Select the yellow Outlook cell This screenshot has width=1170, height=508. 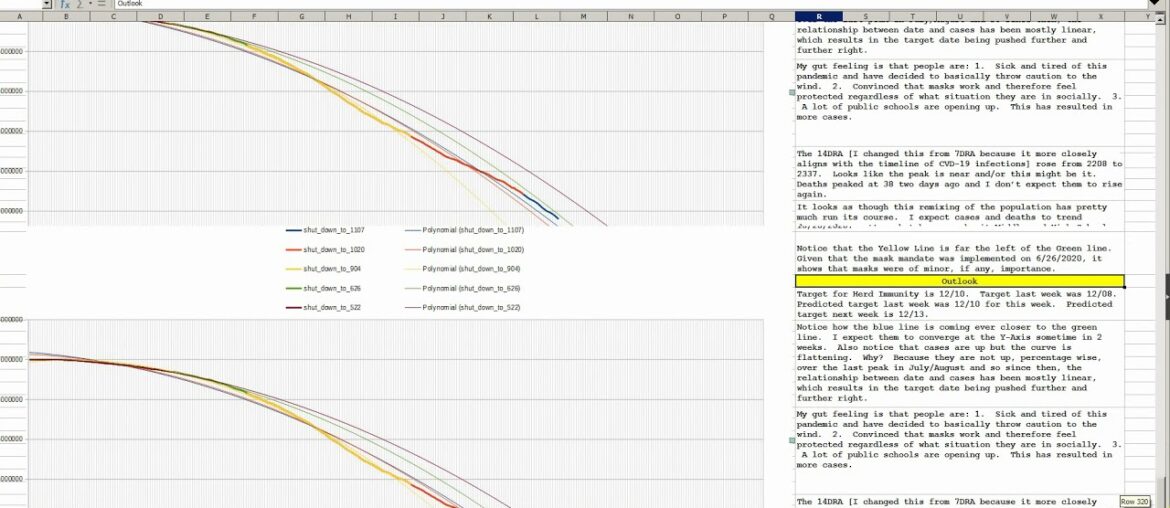[x=959, y=282]
